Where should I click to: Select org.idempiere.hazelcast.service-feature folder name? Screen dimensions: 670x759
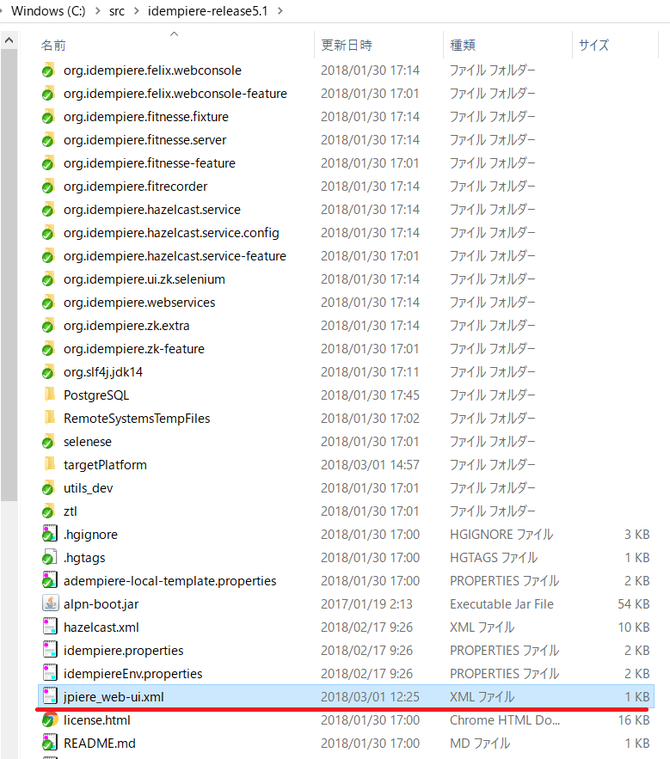[x=175, y=256]
